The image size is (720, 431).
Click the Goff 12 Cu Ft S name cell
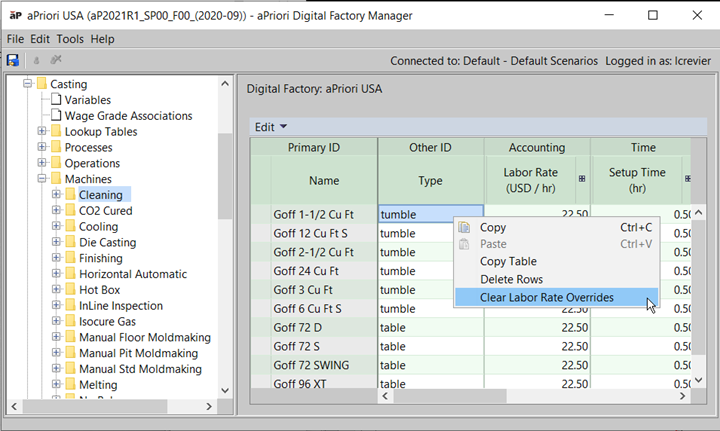pos(324,233)
